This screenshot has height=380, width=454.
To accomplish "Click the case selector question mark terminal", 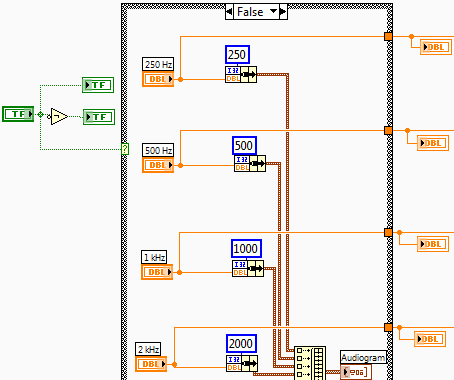I will pos(125,149).
